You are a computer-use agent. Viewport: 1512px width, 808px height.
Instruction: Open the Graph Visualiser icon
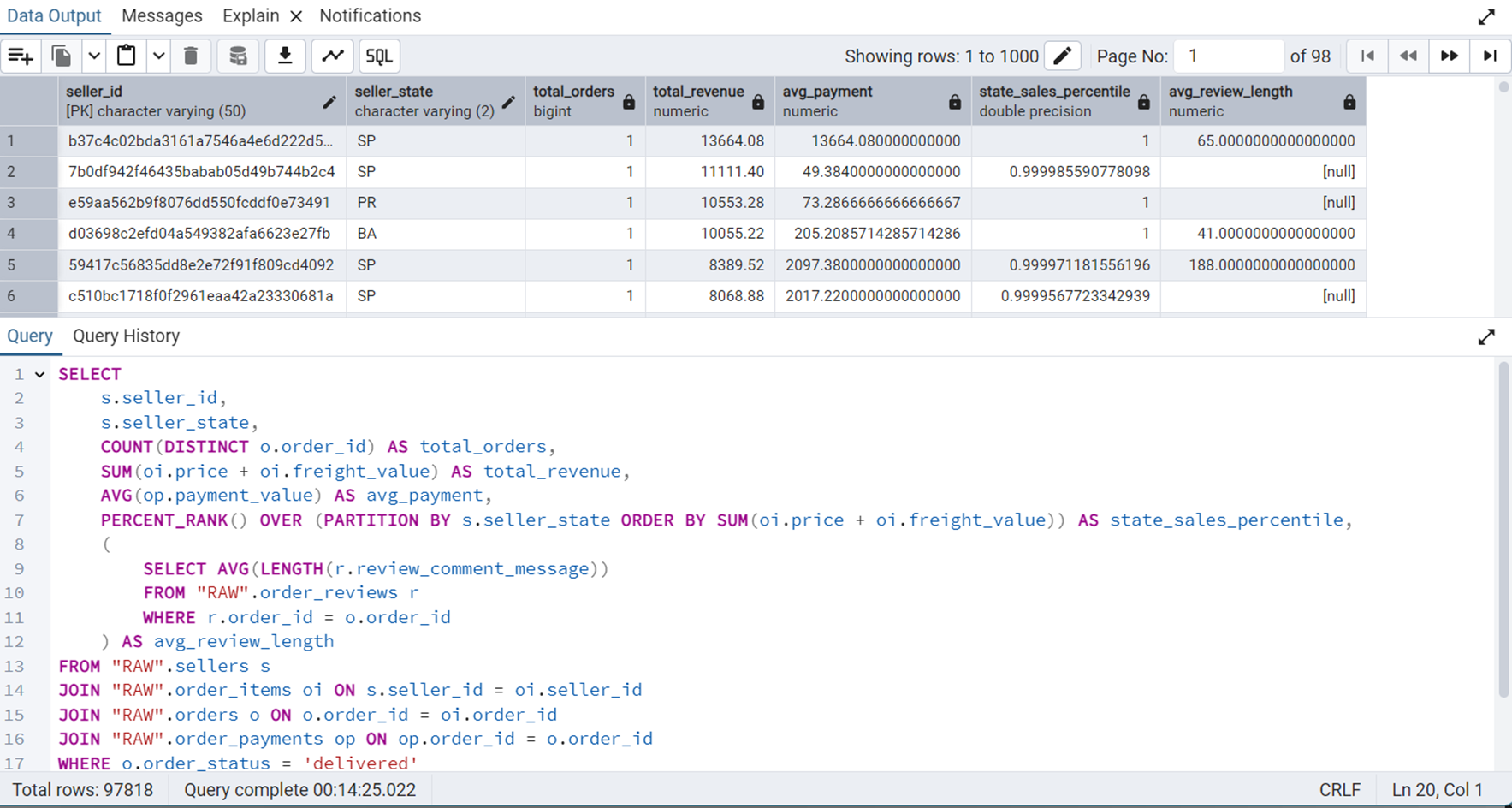(x=332, y=56)
